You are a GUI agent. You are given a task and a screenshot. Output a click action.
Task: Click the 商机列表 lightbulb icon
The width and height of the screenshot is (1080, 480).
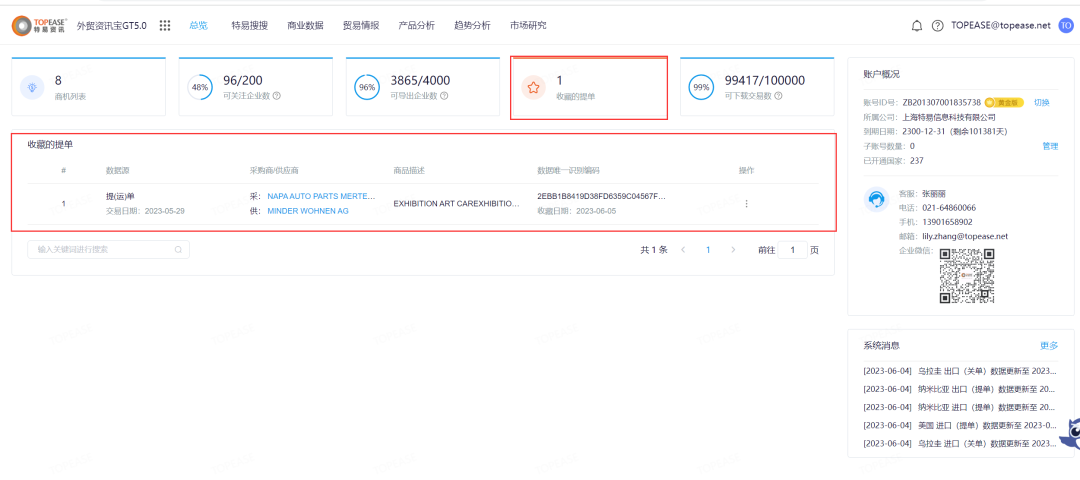point(32,87)
